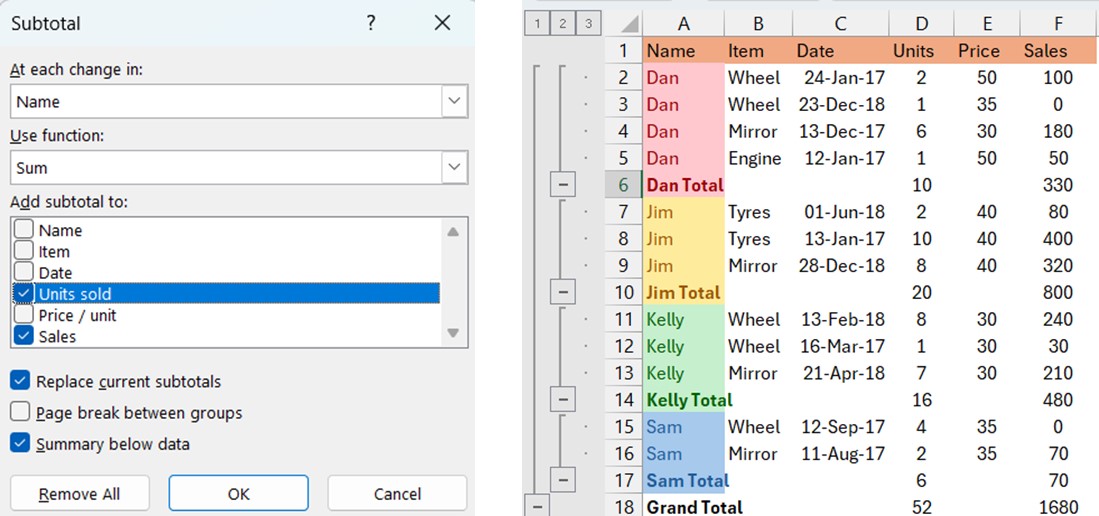This screenshot has height=516, width=1099.
Task: Enable Page break between groups
Action: pyautogui.click(x=20, y=412)
